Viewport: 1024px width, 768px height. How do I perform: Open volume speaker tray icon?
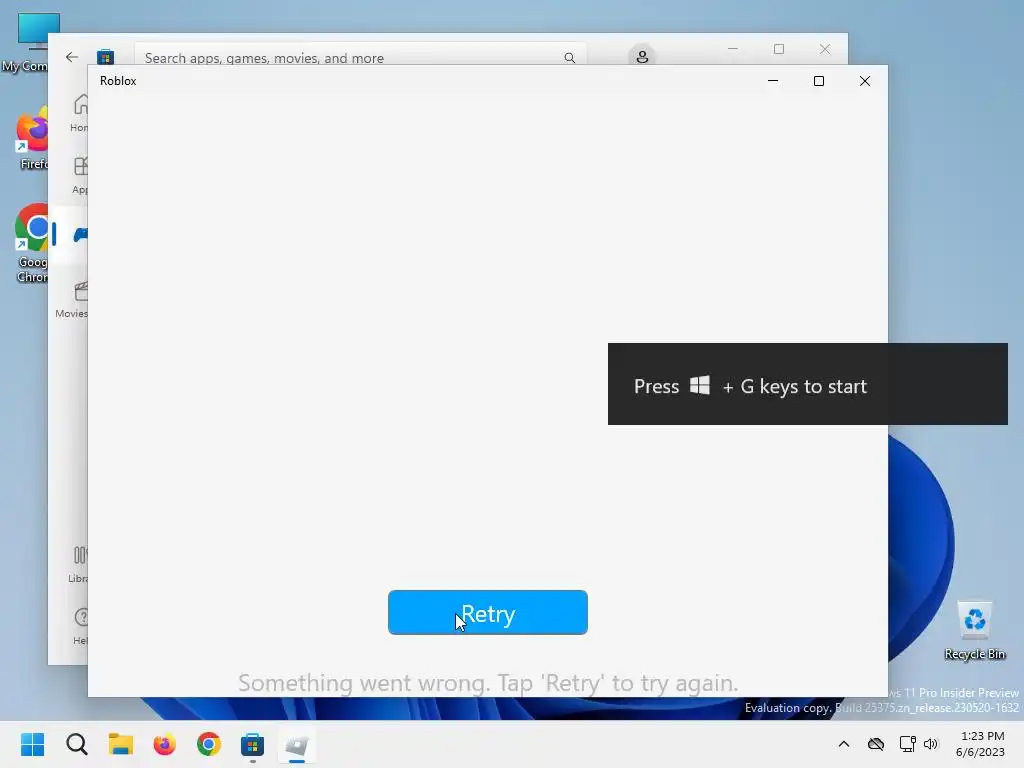[x=931, y=744]
